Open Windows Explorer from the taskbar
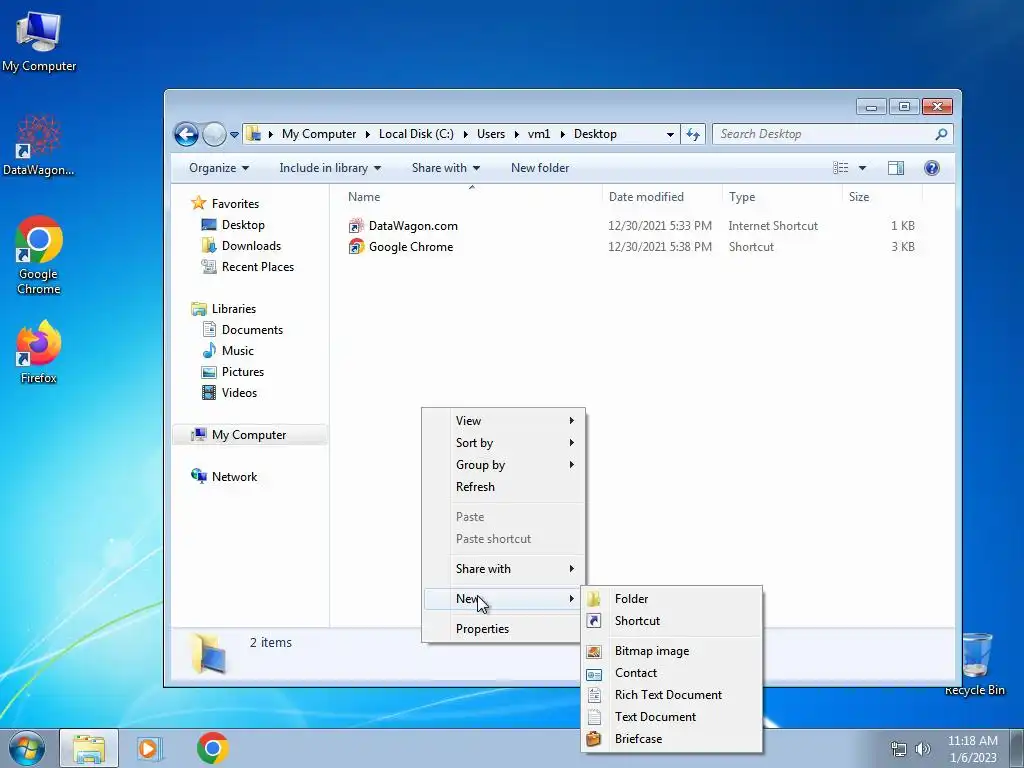Viewport: 1024px width, 768px height. click(x=89, y=748)
